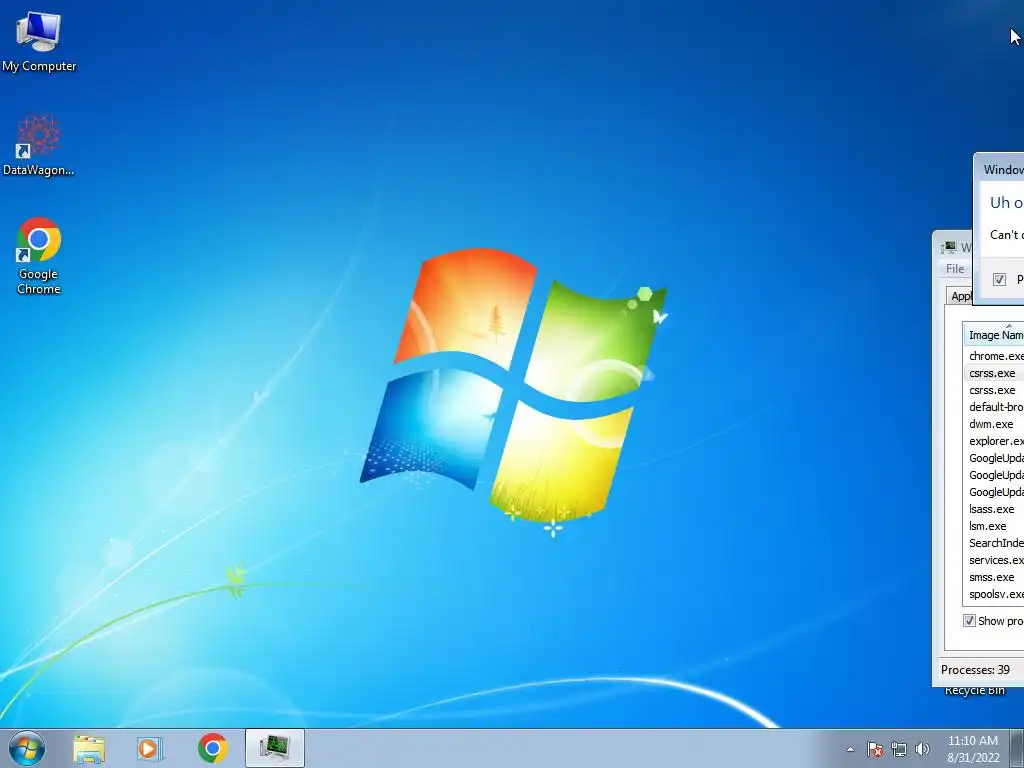
Task: Click the Show Desktop strip beside the clock
Action: [x=1017, y=748]
